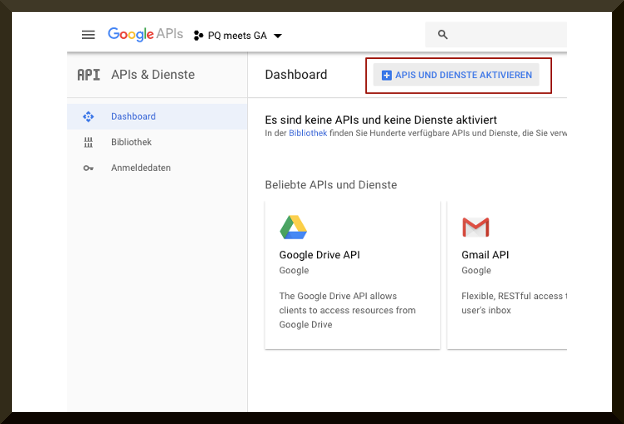Select Dashboard in the sidebar
Viewport: 624px width, 424px height.
(157, 117)
